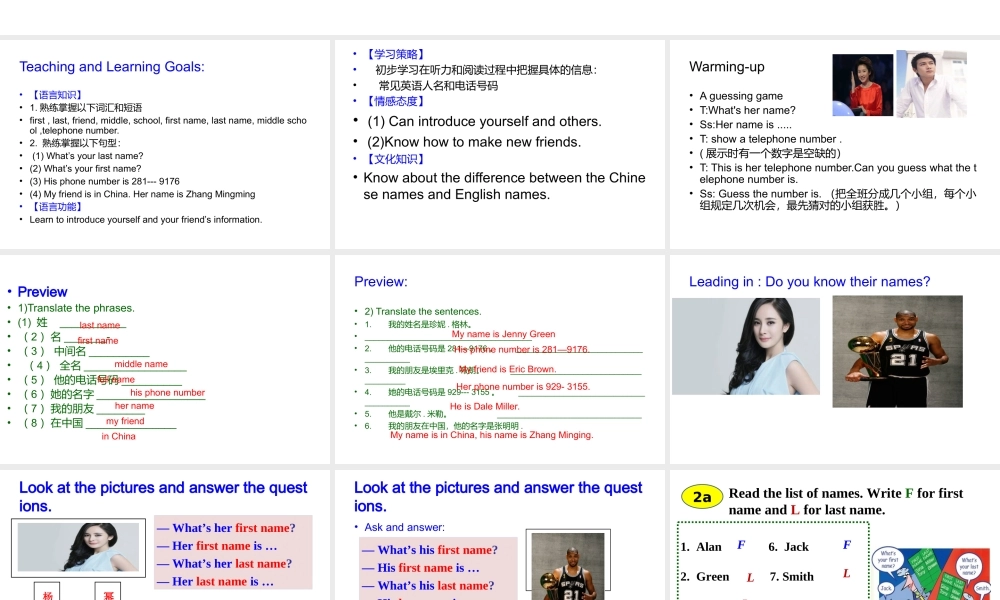The image size is (1000, 600).
Task: Click 'A guessing game' bullet
Action: pyautogui.click(x=740, y=96)
